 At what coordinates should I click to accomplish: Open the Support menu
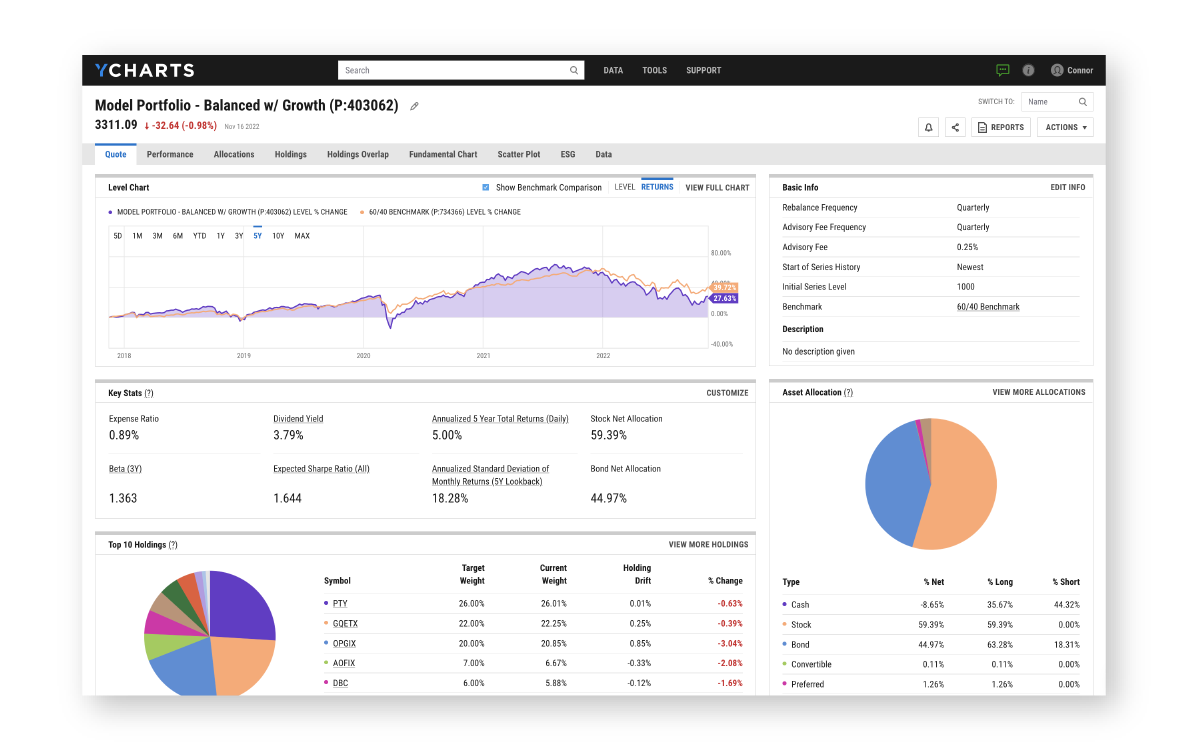tap(703, 70)
